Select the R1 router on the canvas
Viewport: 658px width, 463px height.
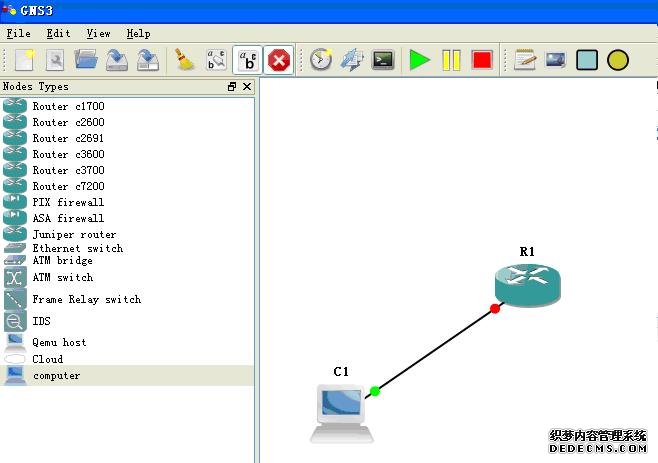pyautogui.click(x=528, y=285)
